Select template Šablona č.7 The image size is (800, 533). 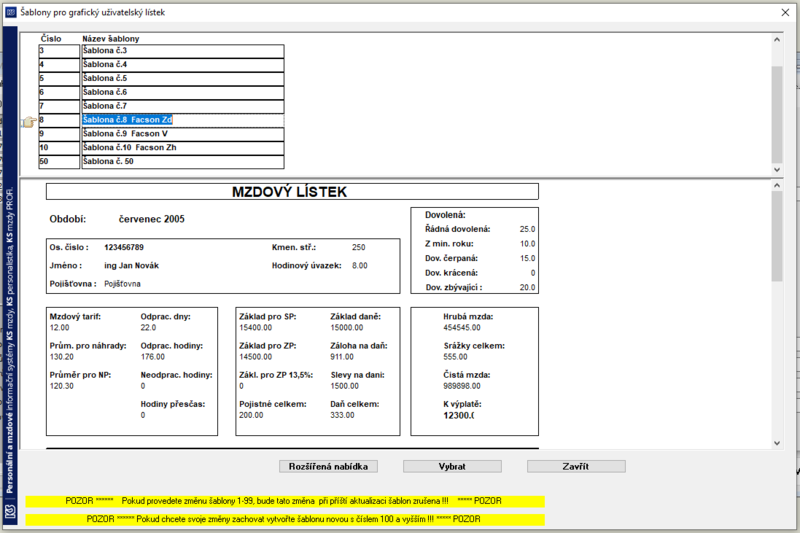(x=183, y=106)
